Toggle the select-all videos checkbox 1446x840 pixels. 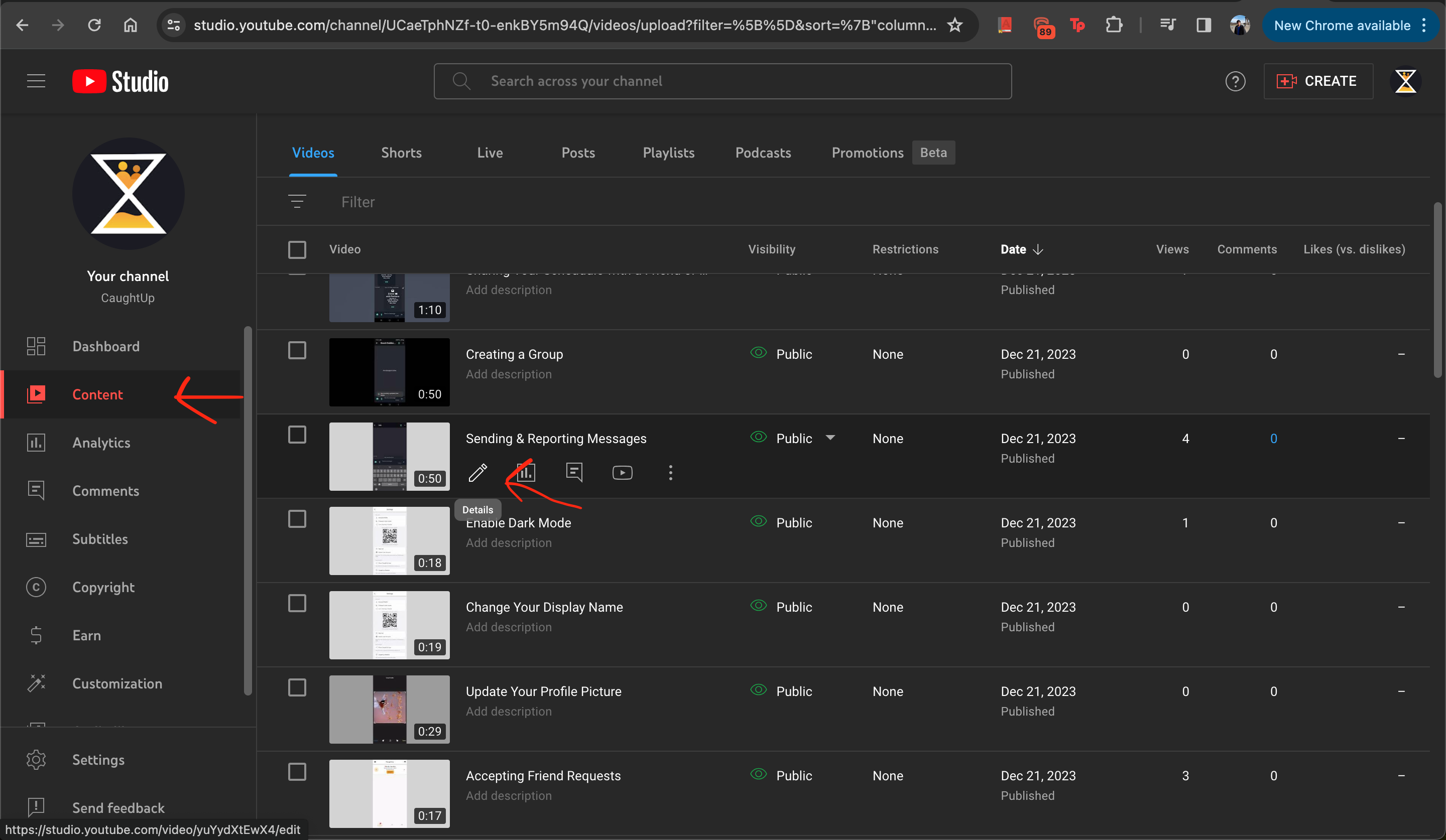tap(297, 249)
